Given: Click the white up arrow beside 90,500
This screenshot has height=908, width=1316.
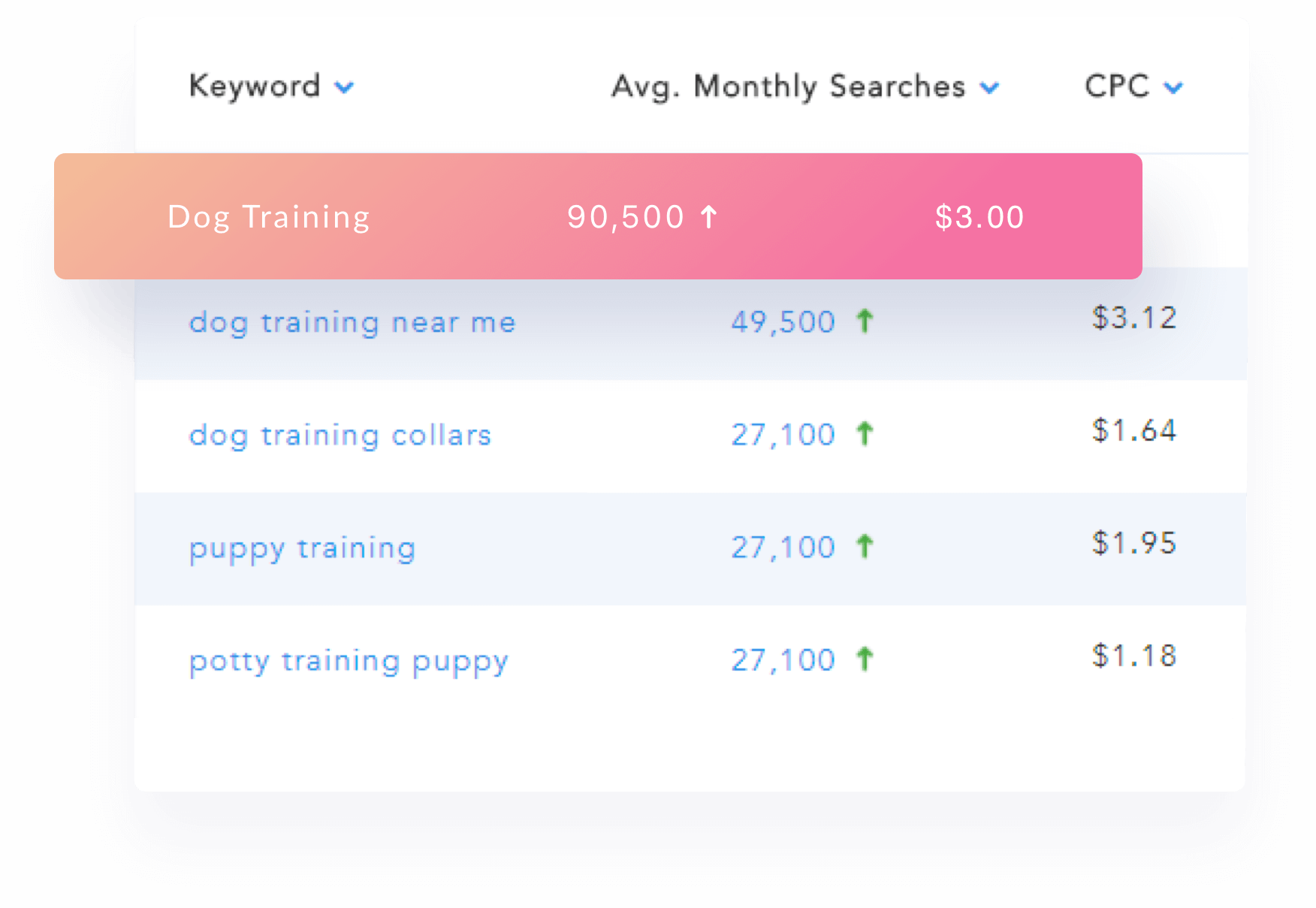Looking at the screenshot, I should (x=708, y=217).
